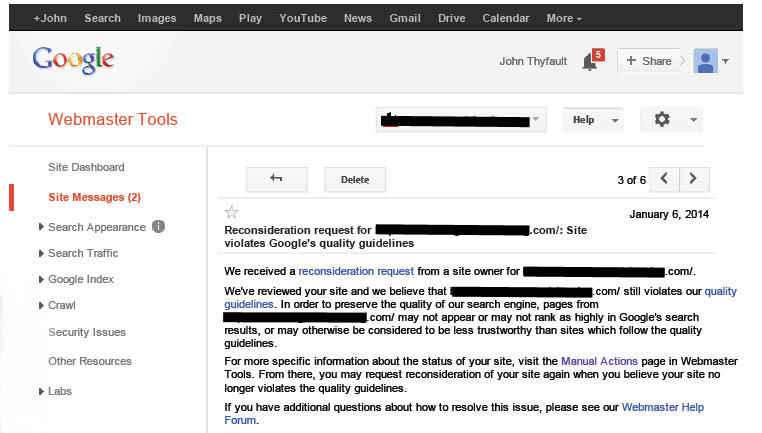
Task: Go to previous message arrow
Action: pyautogui.click(x=664, y=179)
